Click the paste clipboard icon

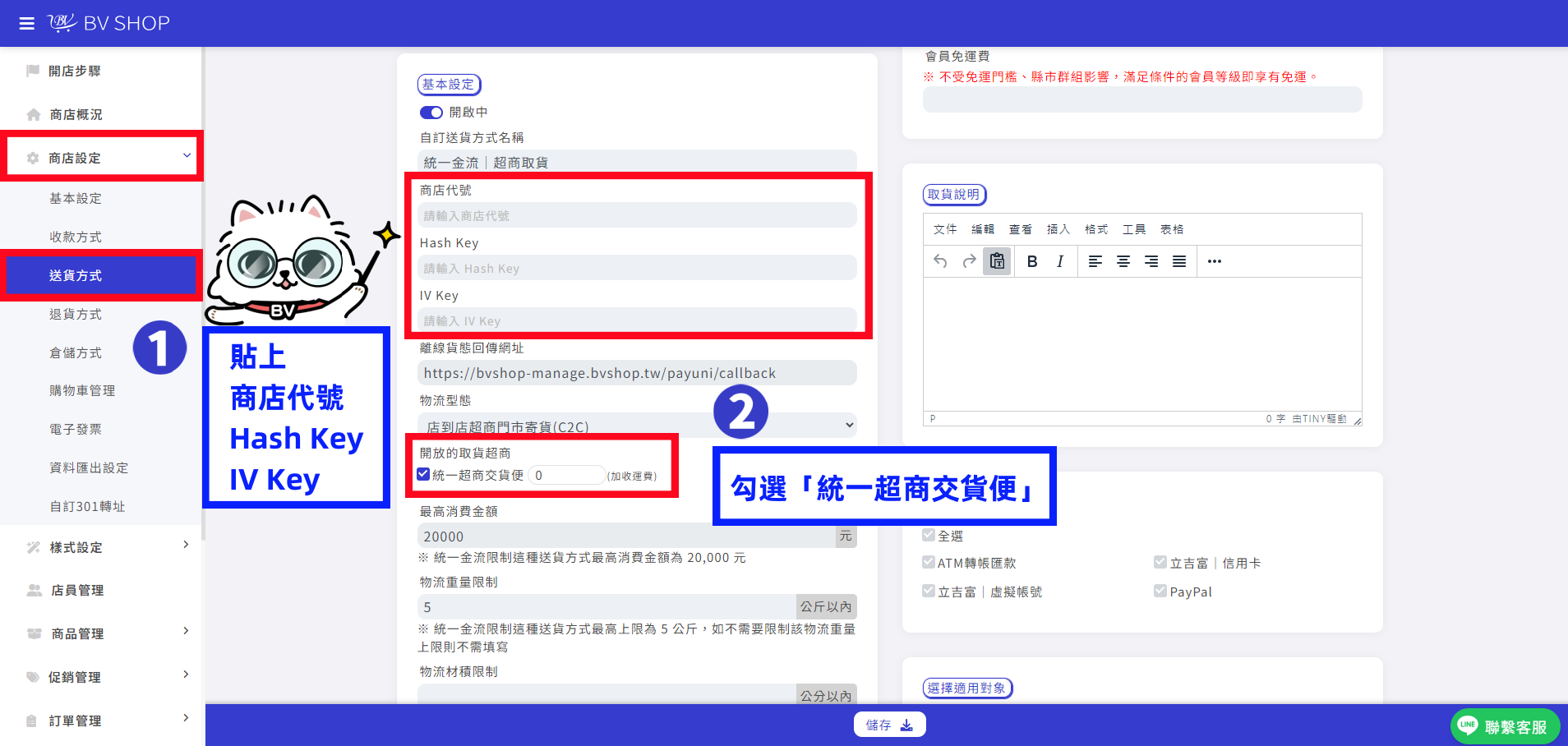pyautogui.click(x=997, y=261)
